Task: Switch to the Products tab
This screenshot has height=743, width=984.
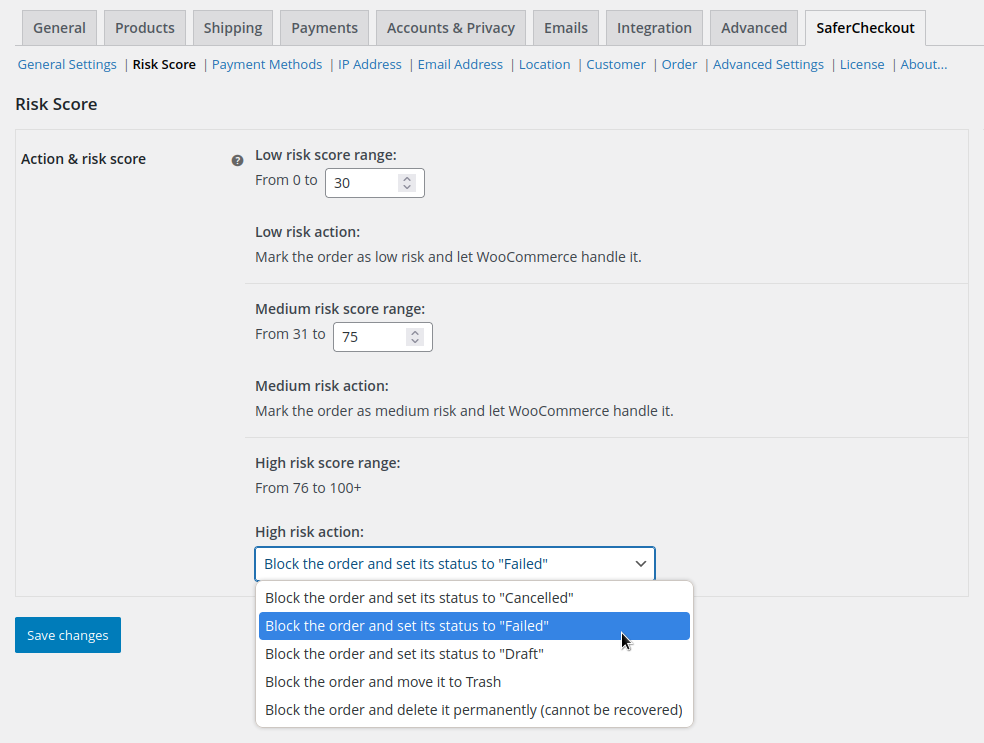Action: [x=145, y=28]
